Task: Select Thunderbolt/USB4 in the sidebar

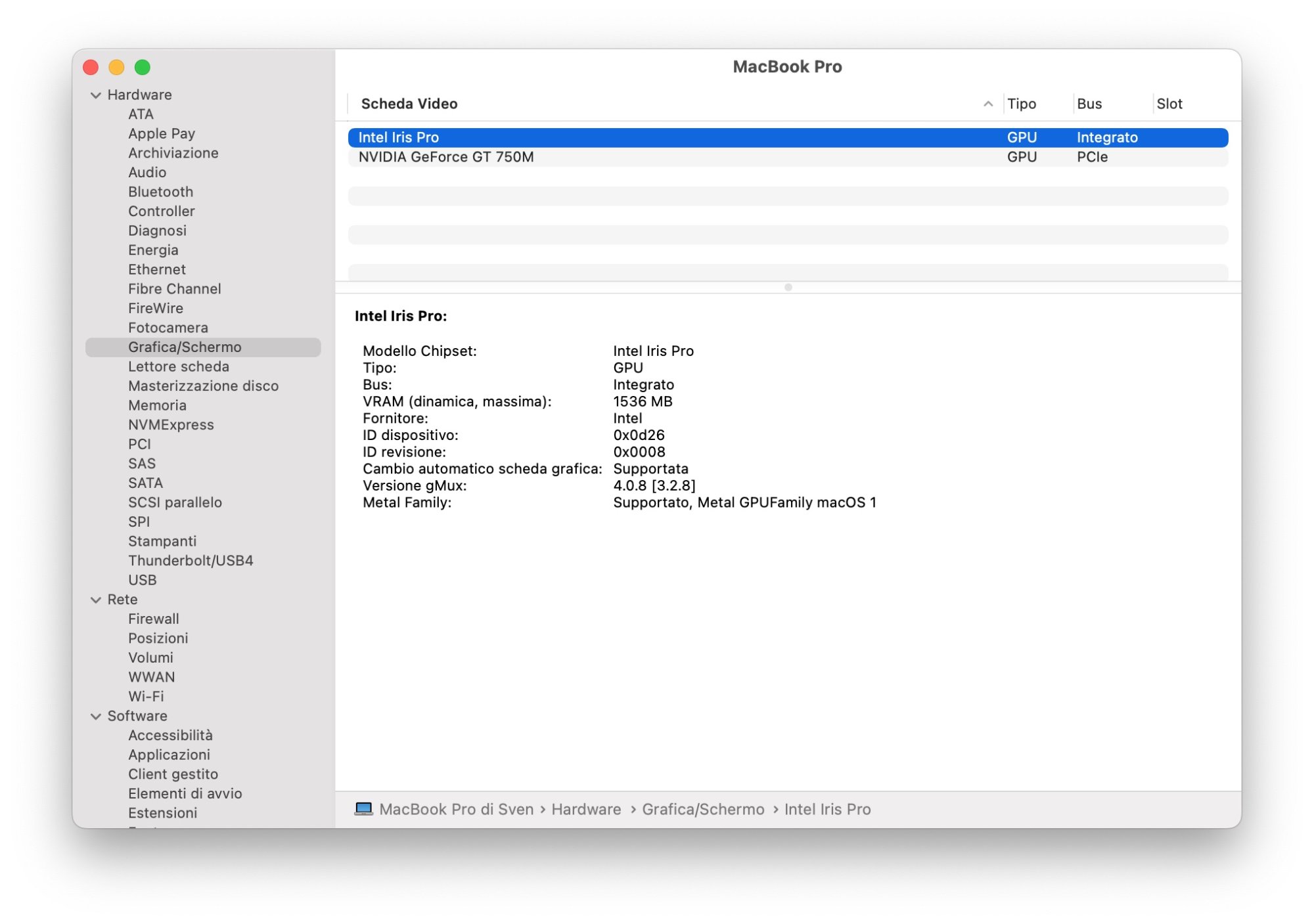Action: (191, 560)
